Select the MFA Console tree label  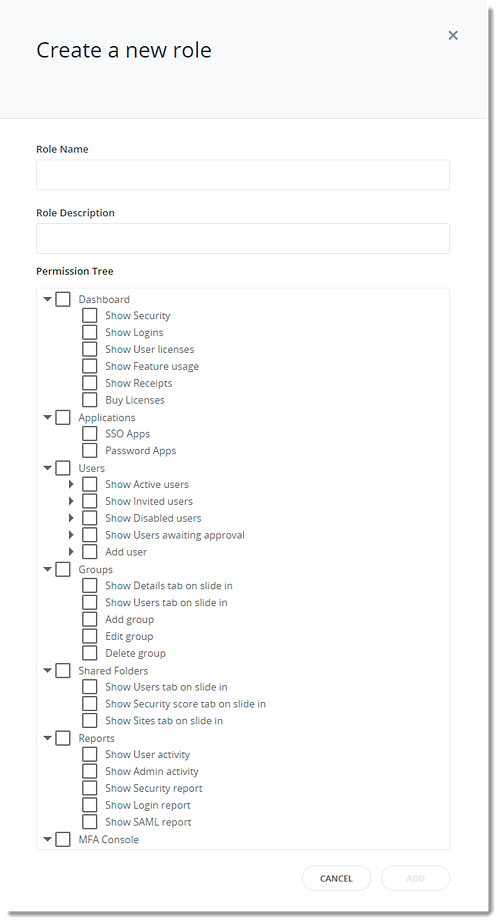[x=108, y=839]
